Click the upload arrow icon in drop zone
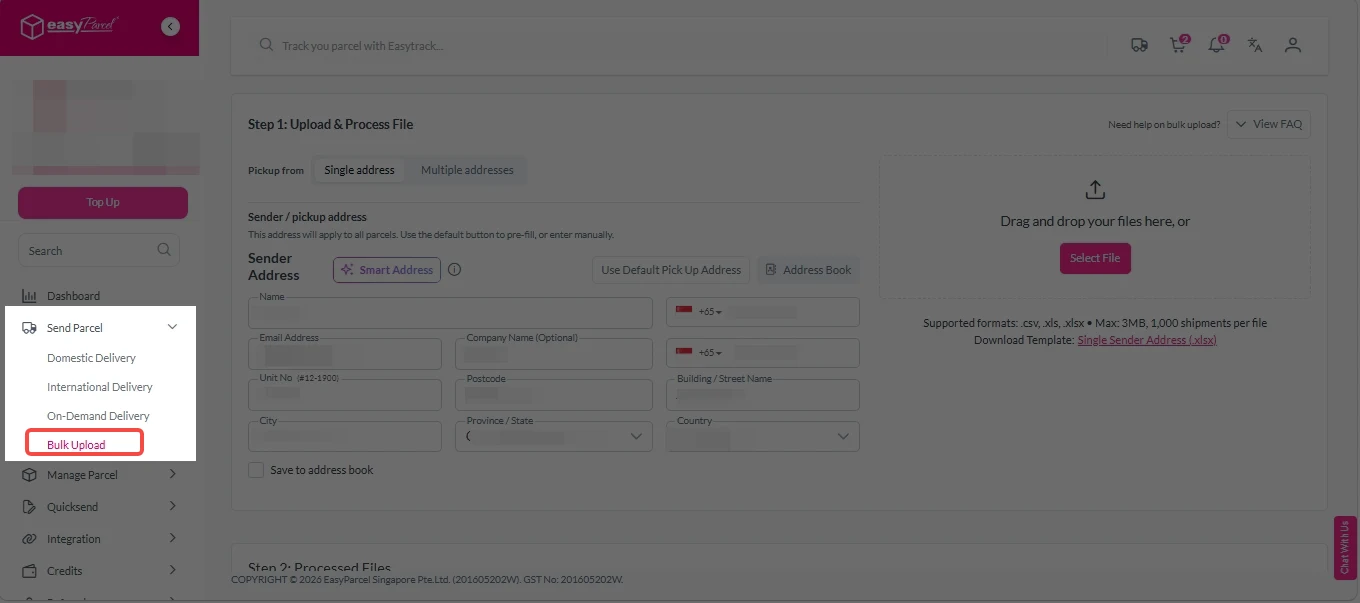The image size is (1360, 603). (1095, 188)
